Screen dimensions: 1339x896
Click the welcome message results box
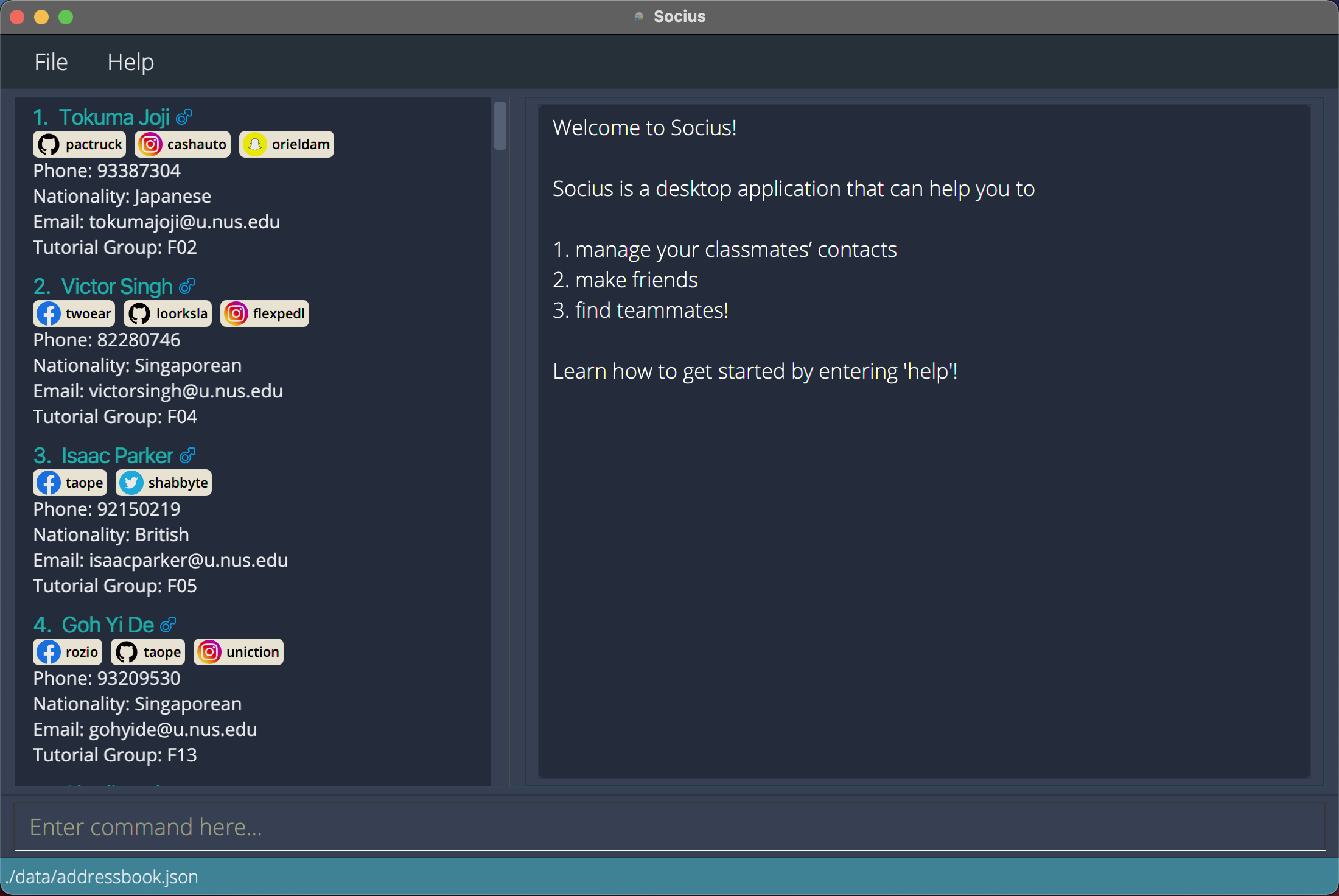pos(924,441)
